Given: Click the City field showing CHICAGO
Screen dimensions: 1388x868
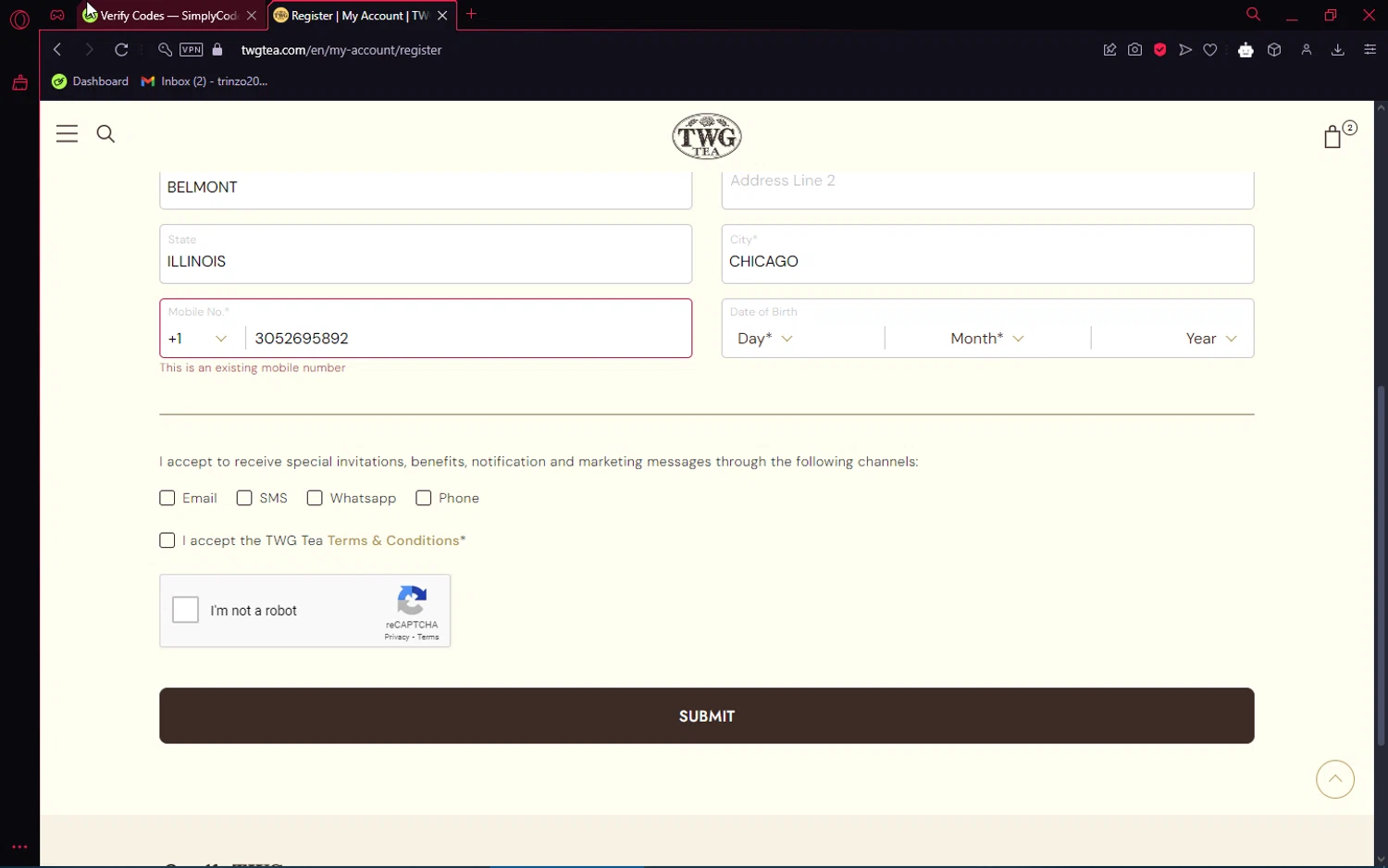Looking at the screenshot, I should click(987, 254).
